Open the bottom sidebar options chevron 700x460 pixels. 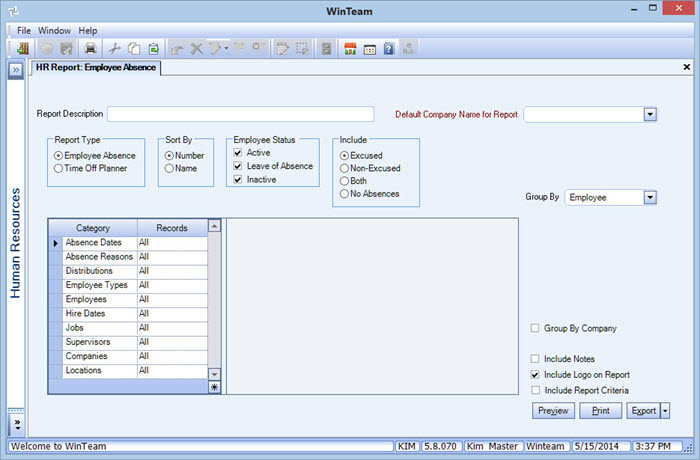[x=17, y=424]
